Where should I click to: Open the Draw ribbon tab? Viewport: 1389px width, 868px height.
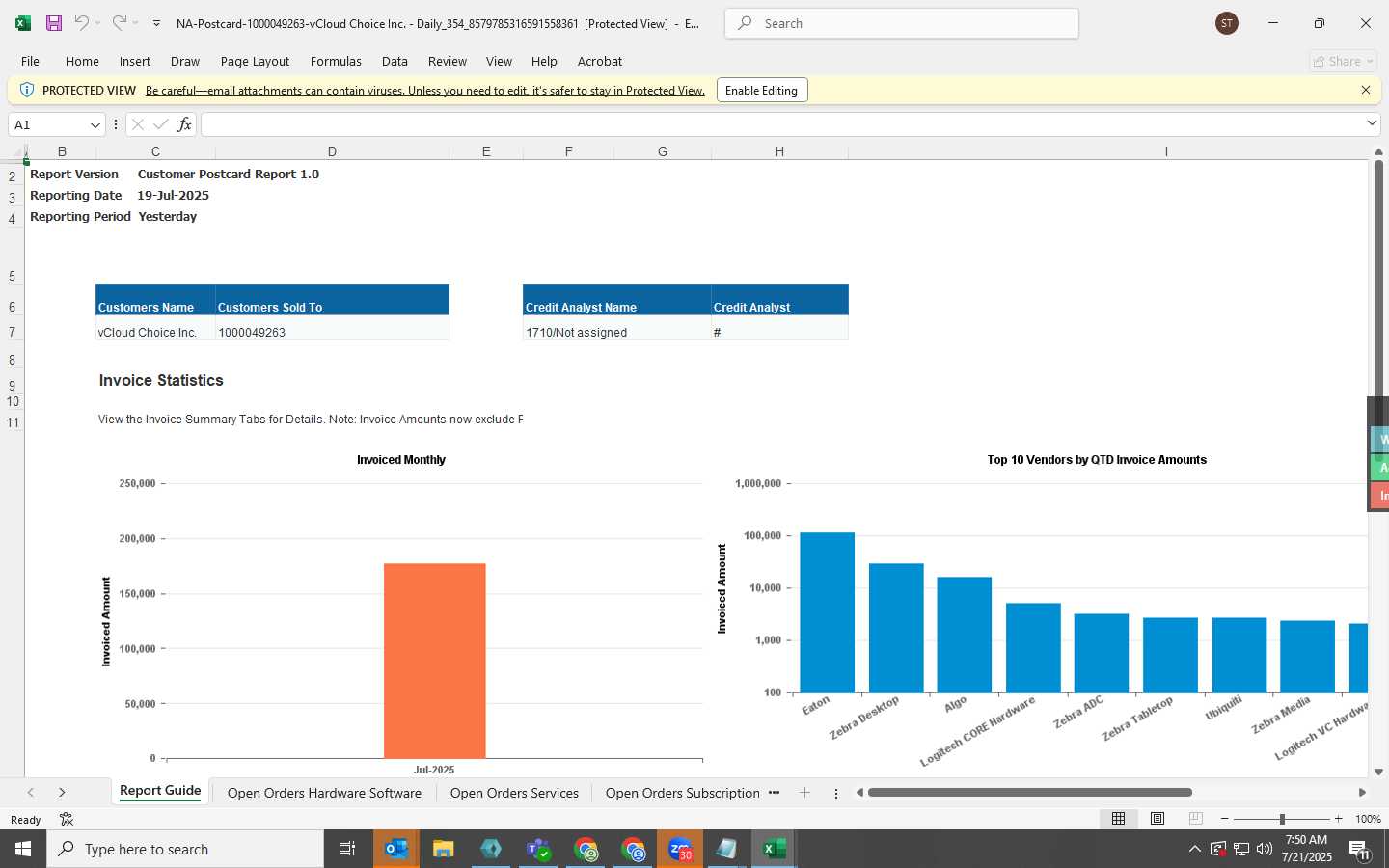(185, 61)
